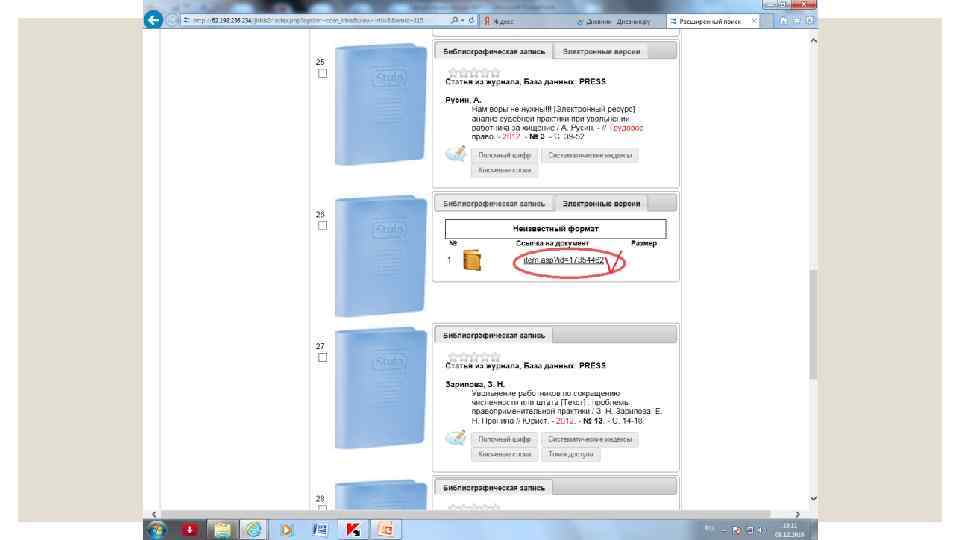Select Библиографическая запись tab in record 25
Screen dimensions: 960x540
pos(493,51)
